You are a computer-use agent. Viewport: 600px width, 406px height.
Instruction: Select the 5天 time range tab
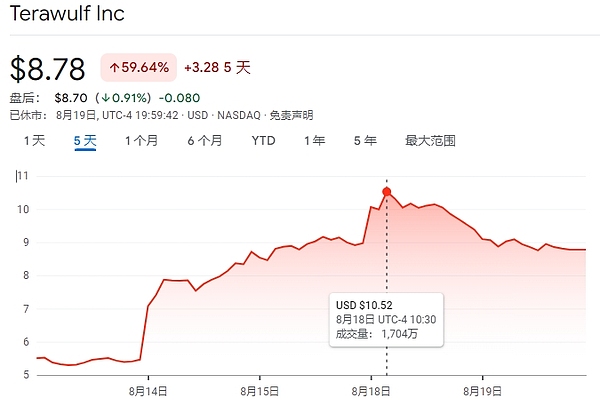click(x=85, y=141)
